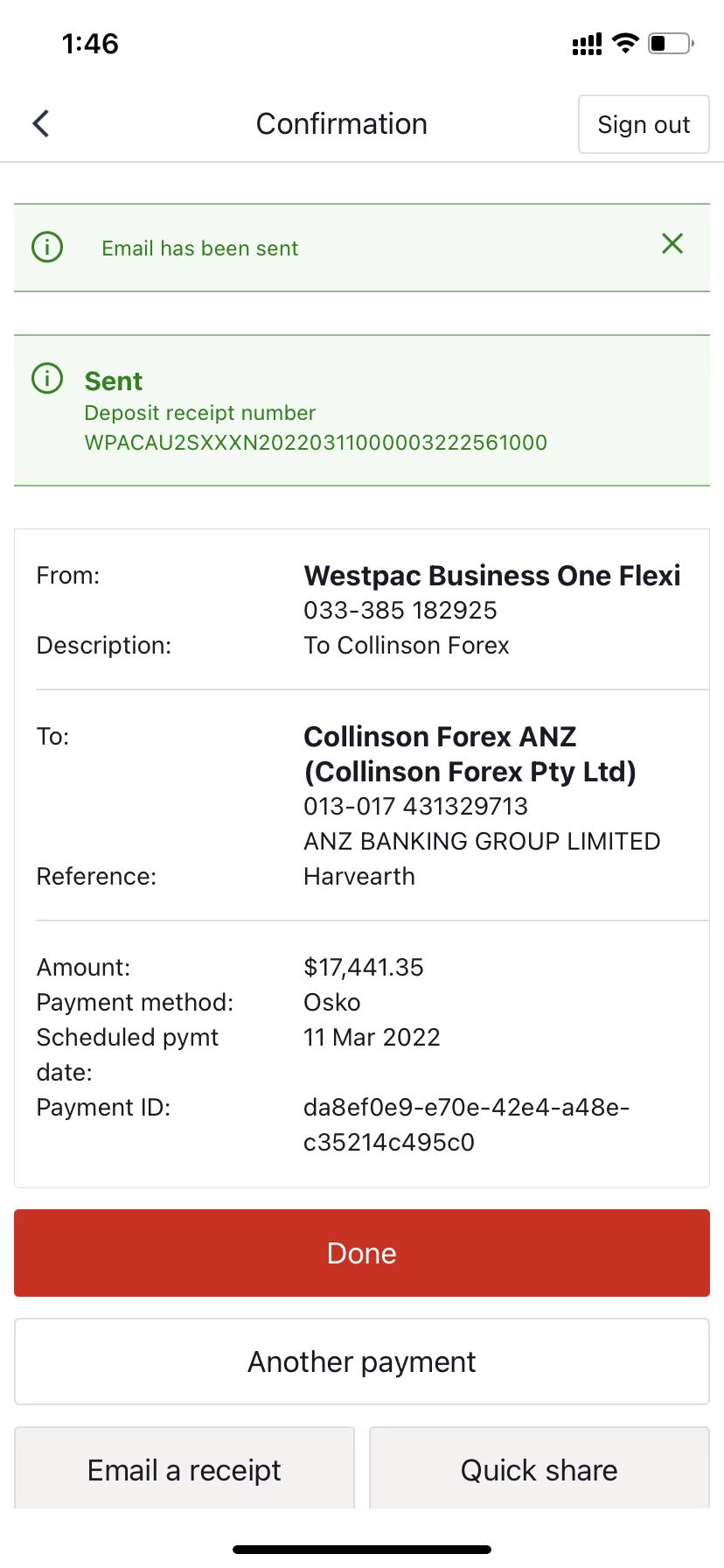
Task: Click info icon beside Email has been sent
Action: [47, 247]
